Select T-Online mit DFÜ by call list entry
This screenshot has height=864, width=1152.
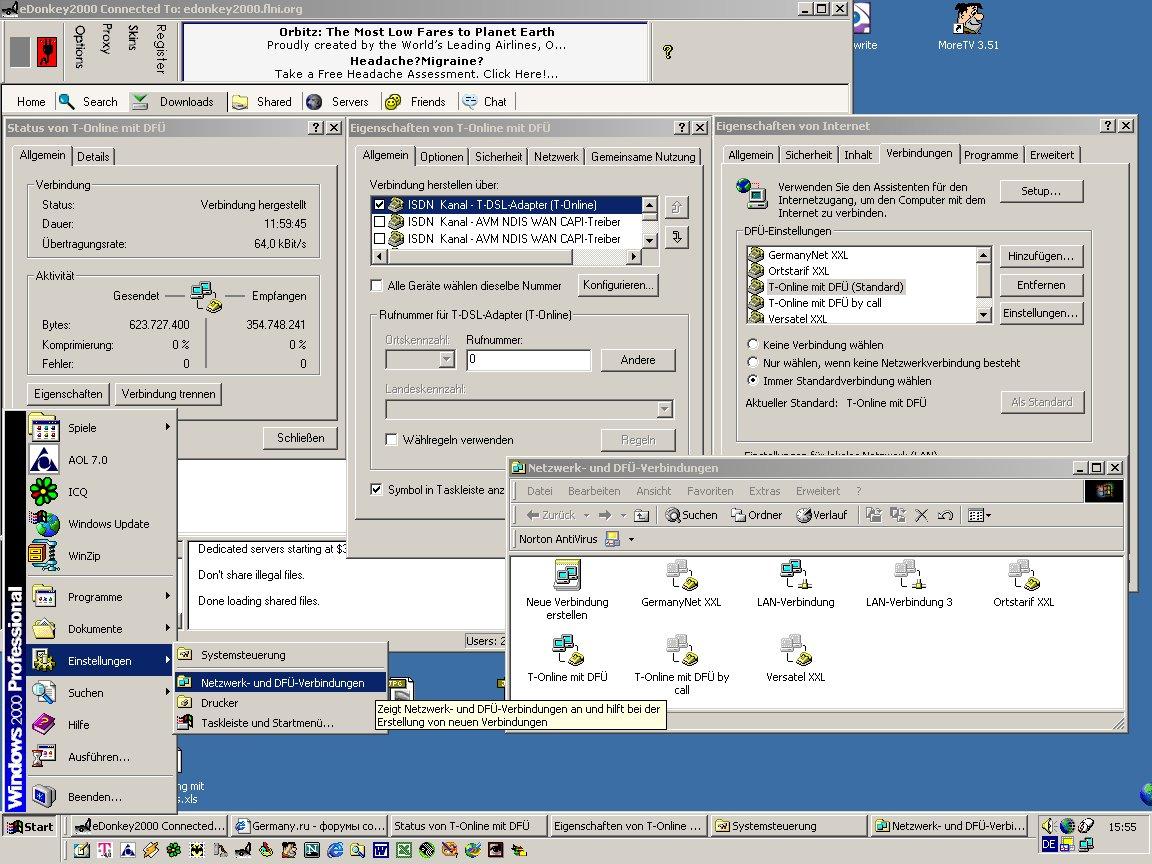coord(824,303)
